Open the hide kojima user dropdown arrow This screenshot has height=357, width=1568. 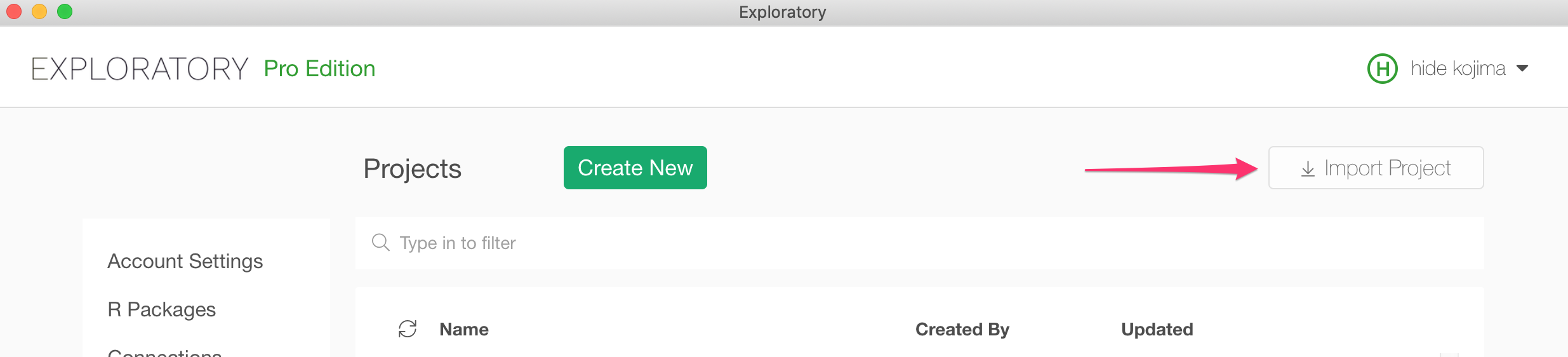click(x=1522, y=69)
